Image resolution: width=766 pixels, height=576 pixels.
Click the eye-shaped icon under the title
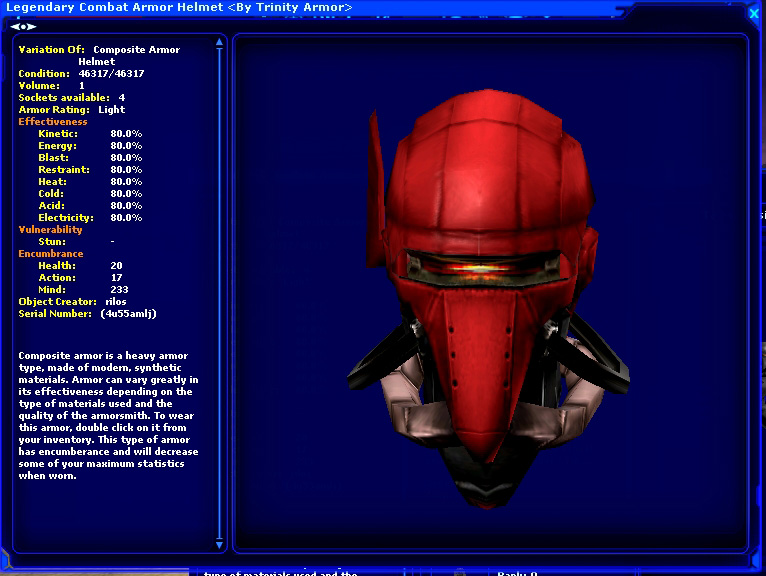pyautogui.click(x=23, y=26)
